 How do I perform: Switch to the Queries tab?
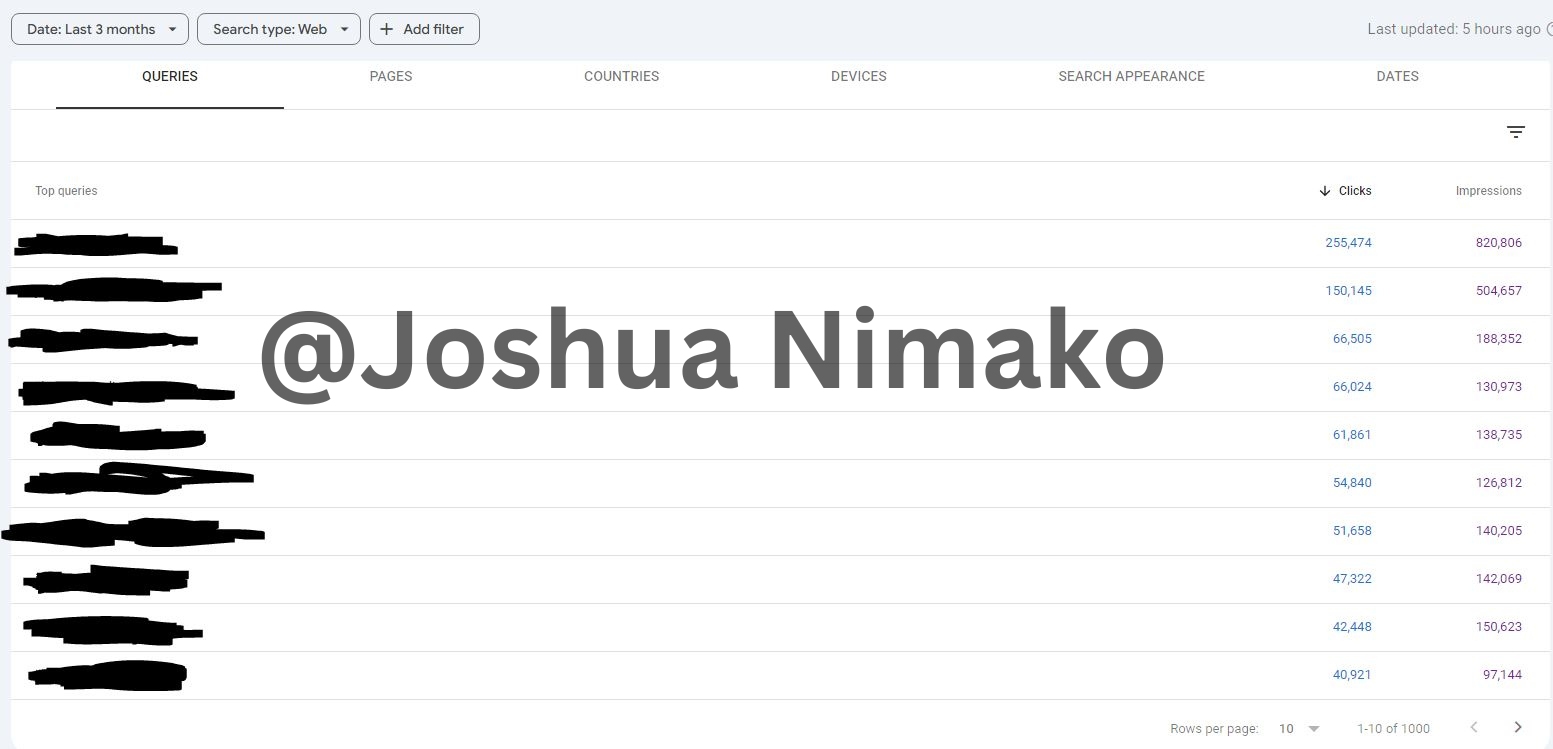170,76
